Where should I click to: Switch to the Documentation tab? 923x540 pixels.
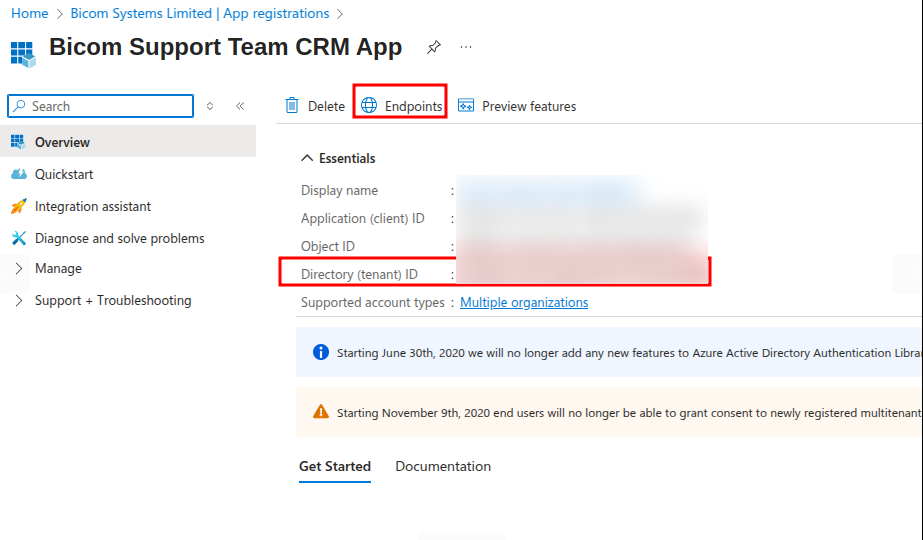coord(443,466)
